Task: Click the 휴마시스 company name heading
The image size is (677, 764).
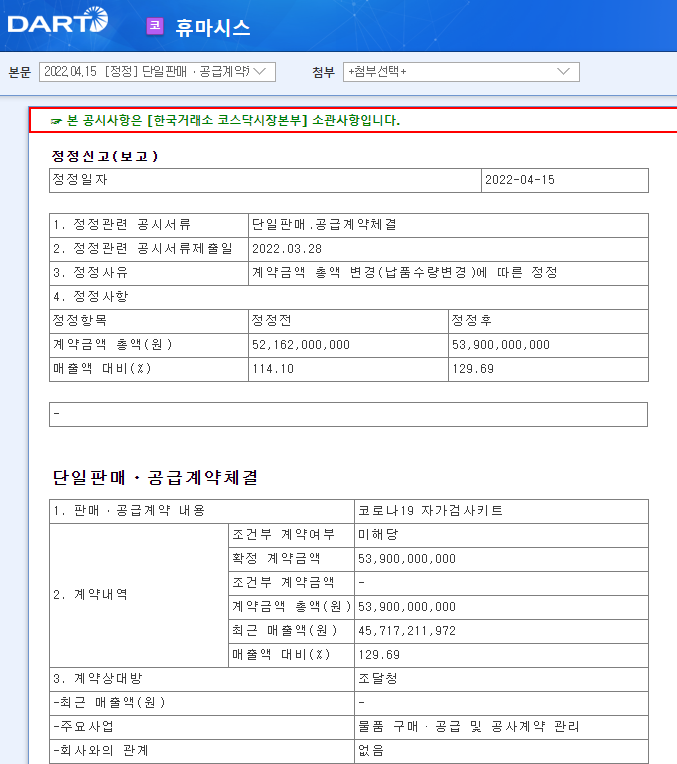Action: [x=213, y=27]
